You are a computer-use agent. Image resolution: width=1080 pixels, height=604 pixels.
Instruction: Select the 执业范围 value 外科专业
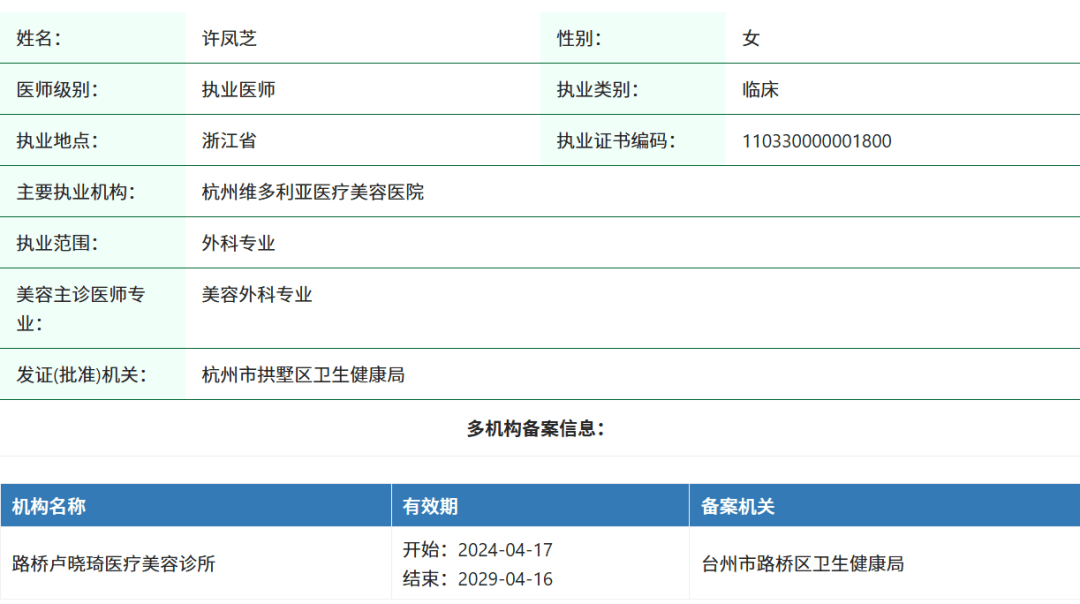[238, 243]
